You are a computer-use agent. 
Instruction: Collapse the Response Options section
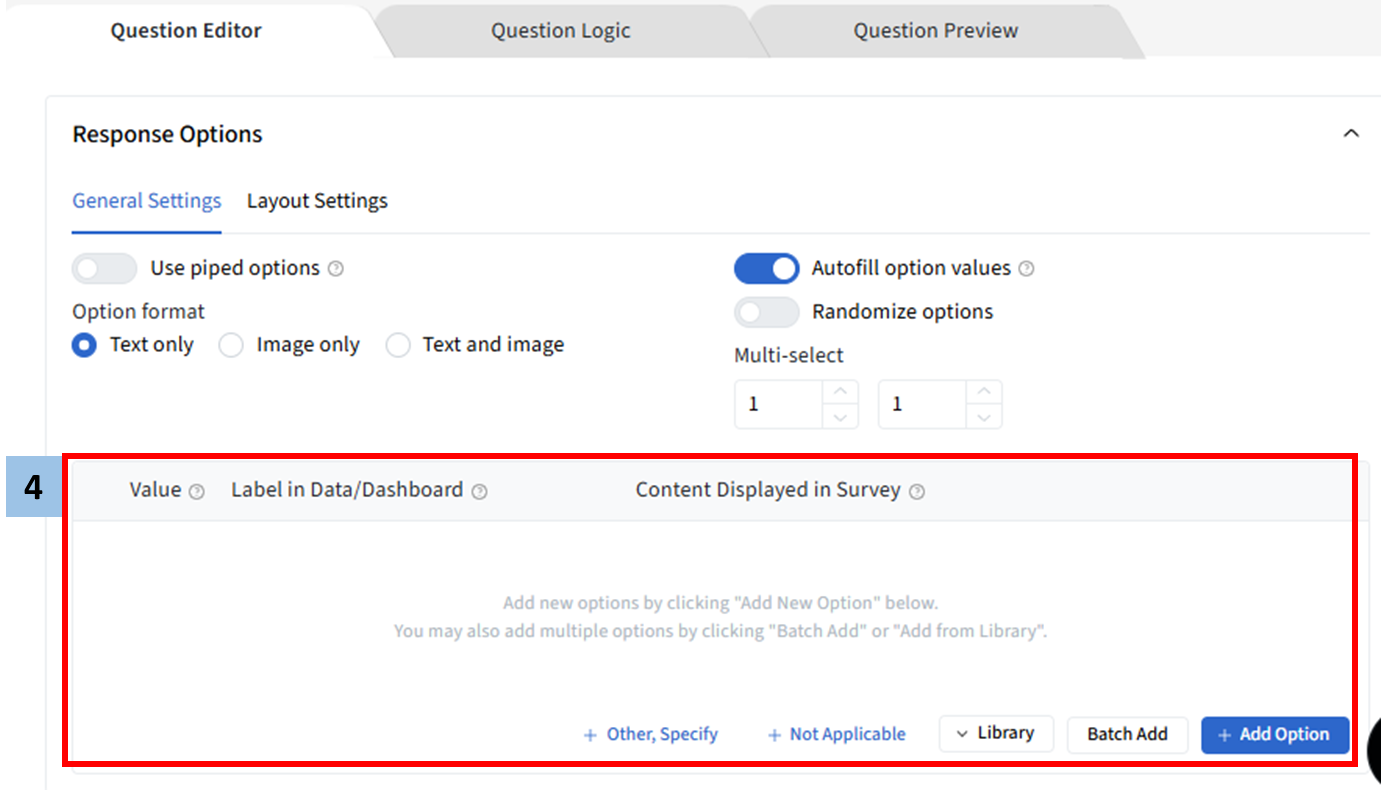(x=1351, y=134)
